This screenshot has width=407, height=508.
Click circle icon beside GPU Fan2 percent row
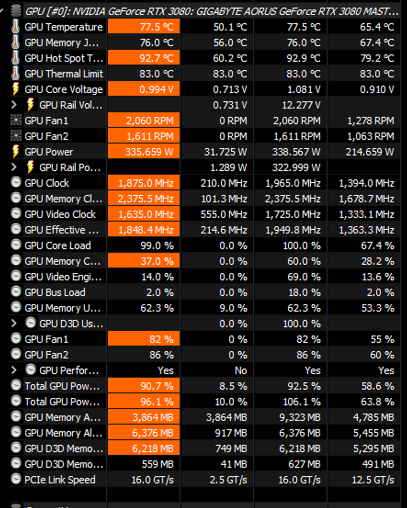point(16,355)
